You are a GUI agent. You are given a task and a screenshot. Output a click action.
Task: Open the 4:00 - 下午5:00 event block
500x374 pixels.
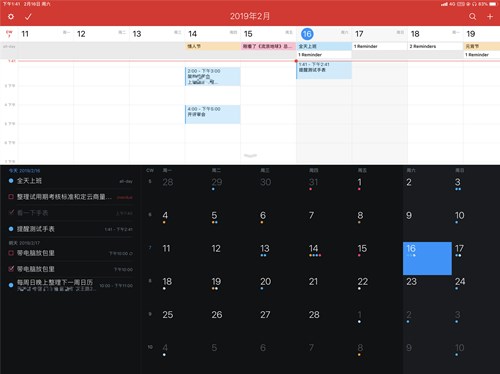click(x=213, y=114)
